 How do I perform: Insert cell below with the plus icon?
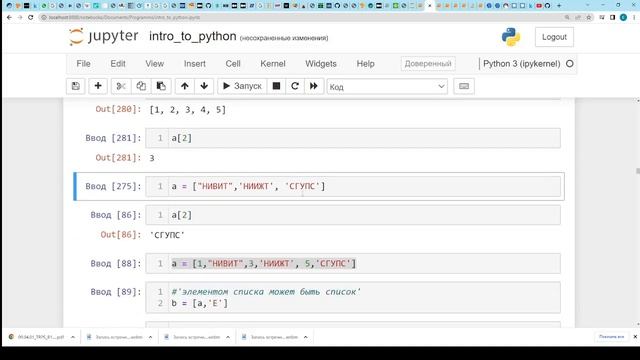tap(98, 86)
